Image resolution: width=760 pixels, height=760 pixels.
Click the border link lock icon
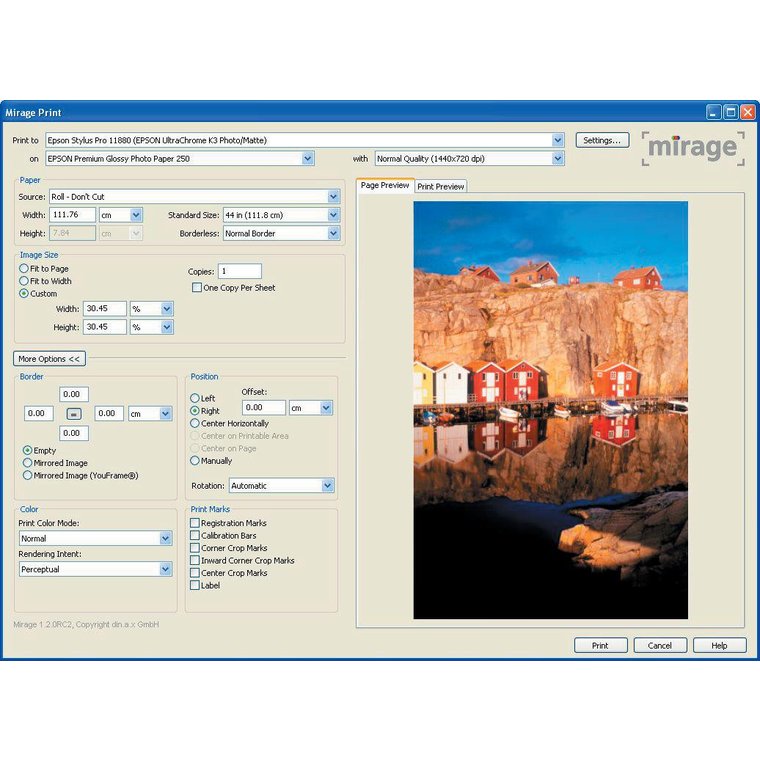73,414
